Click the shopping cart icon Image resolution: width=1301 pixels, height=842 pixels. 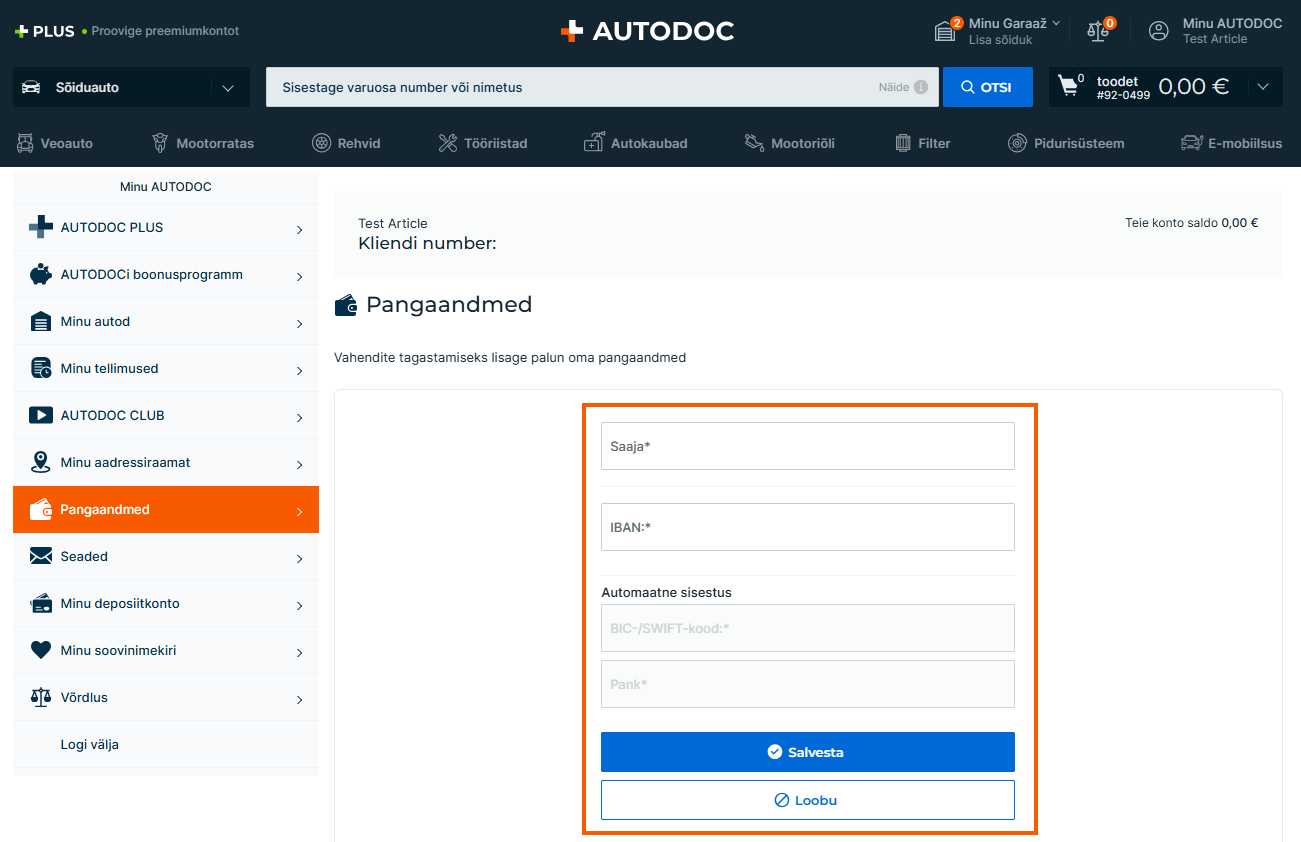(1069, 87)
